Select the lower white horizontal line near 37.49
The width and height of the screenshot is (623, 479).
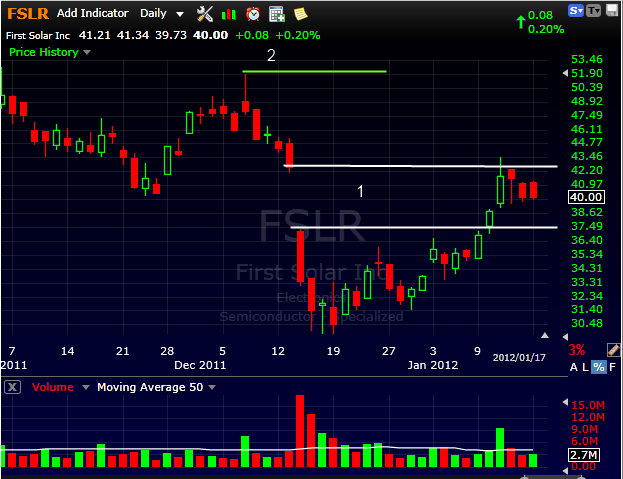pos(424,228)
